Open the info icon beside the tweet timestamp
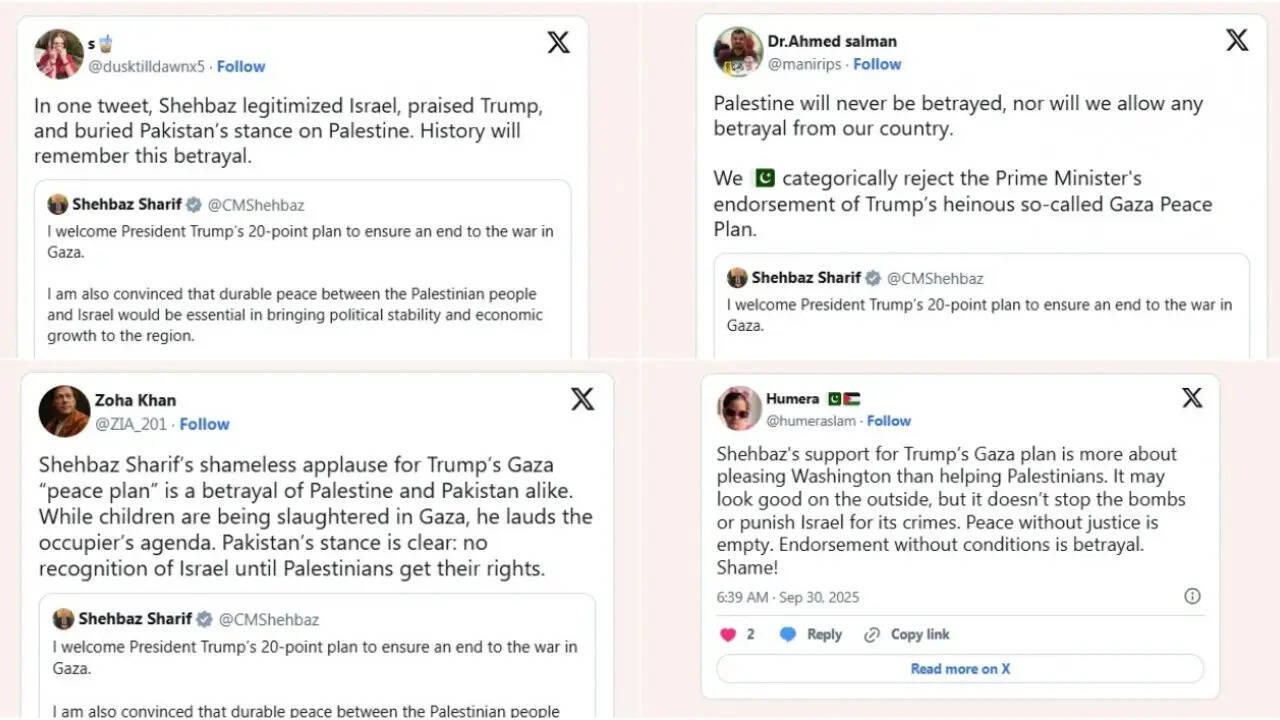The image size is (1280, 720). coord(1192,596)
